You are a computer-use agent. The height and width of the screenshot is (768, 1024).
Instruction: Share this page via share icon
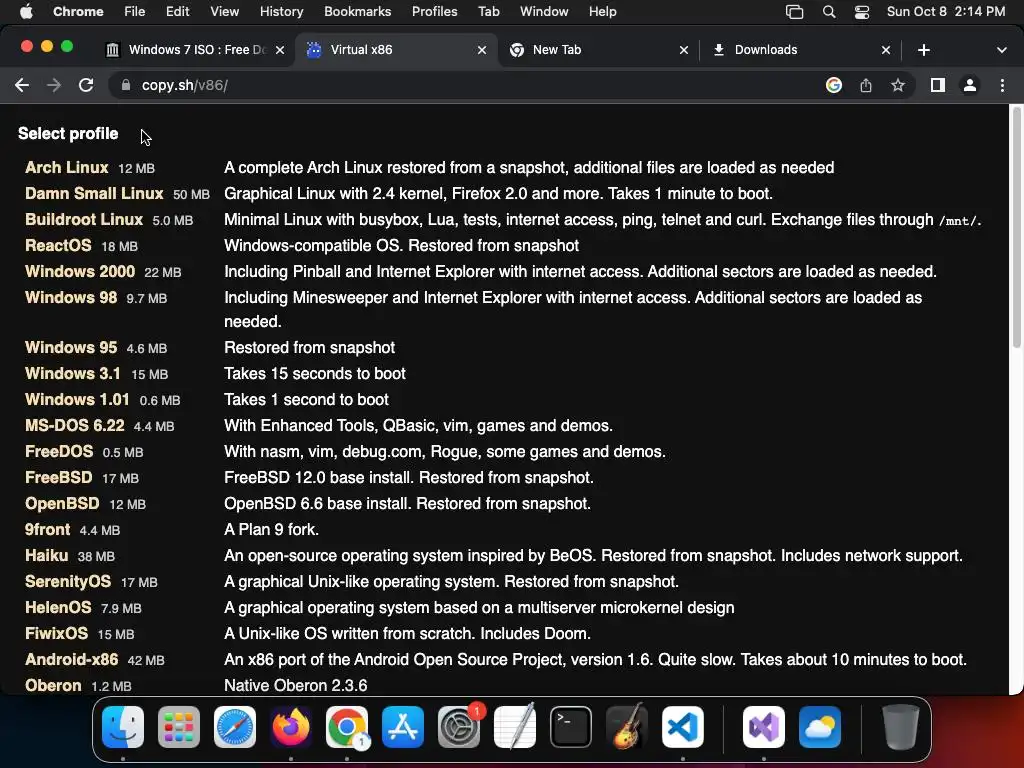(x=866, y=86)
